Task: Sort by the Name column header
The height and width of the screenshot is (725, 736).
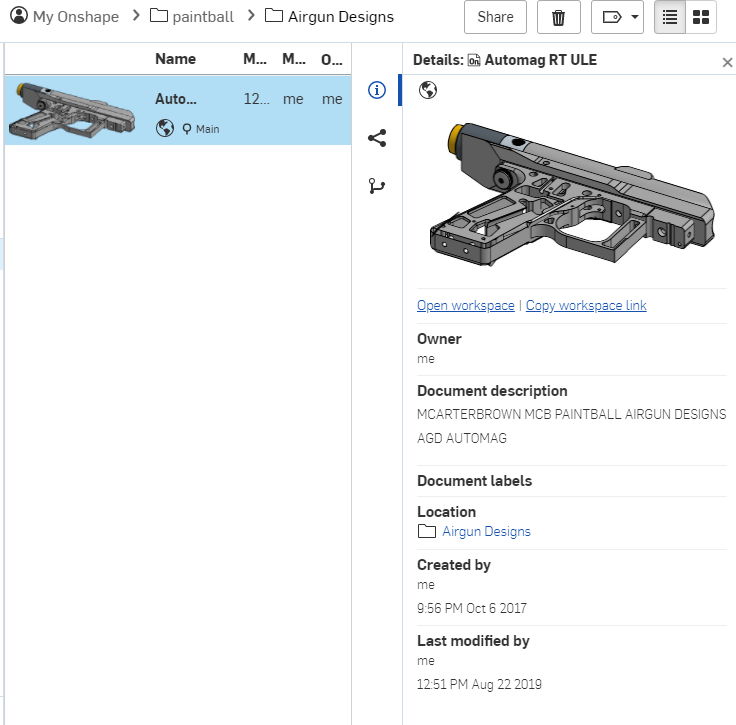Action: tap(176, 59)
